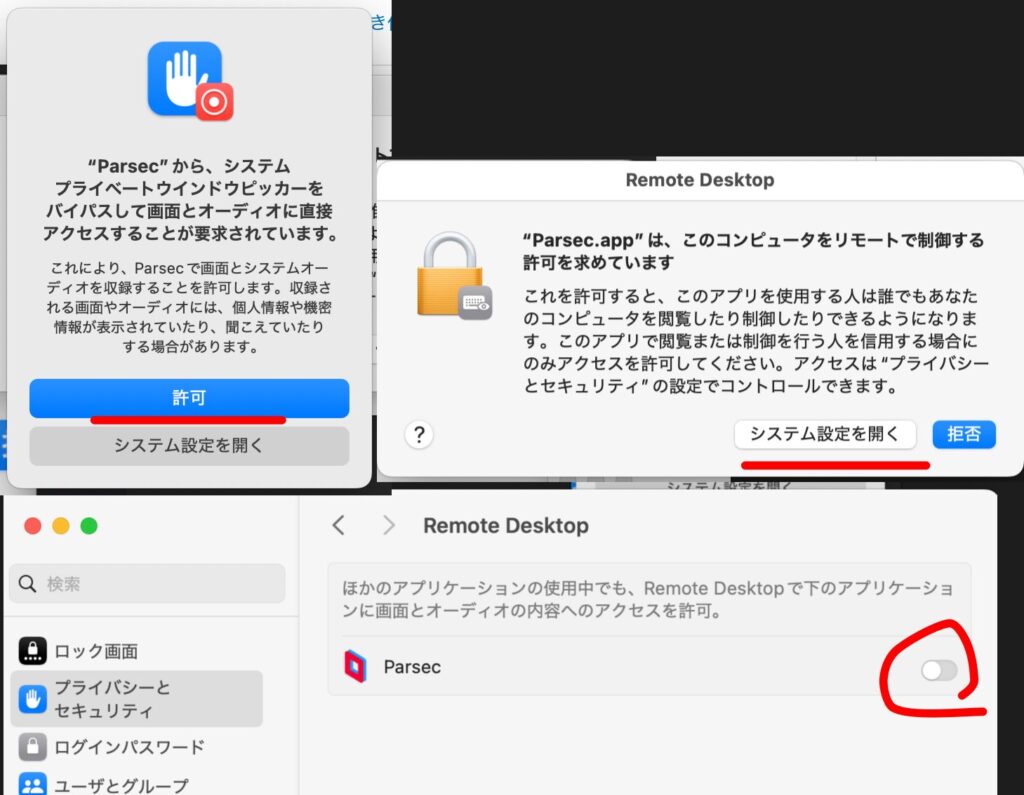This screenshot has width=1024, height=795.
Task: Click the privacy hand icon in Parsec dialog
Action: coord(184,79)
